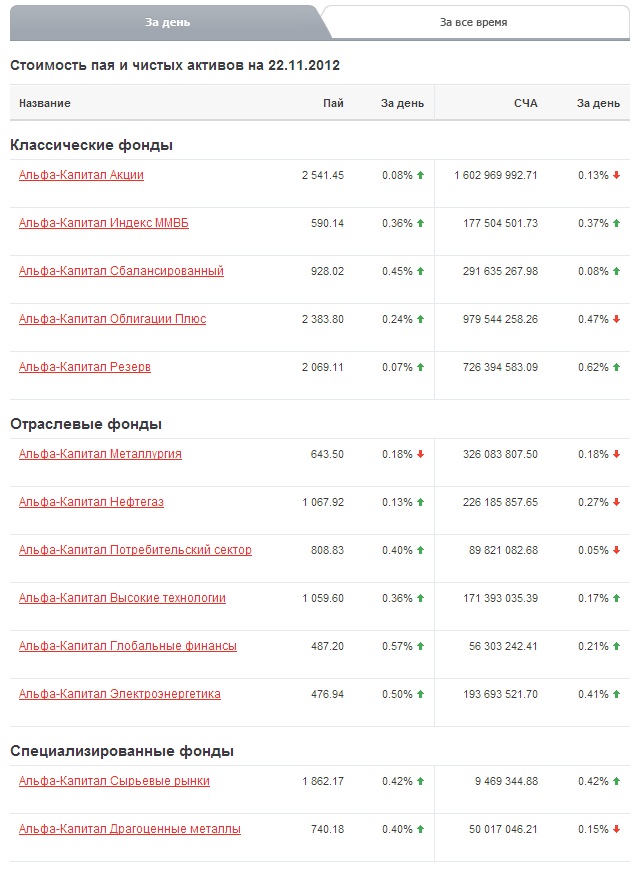This screenshot has height=872, width=640.
Task: Click the Альфа-Капитал Резерв link
Action: coord(85,367)
